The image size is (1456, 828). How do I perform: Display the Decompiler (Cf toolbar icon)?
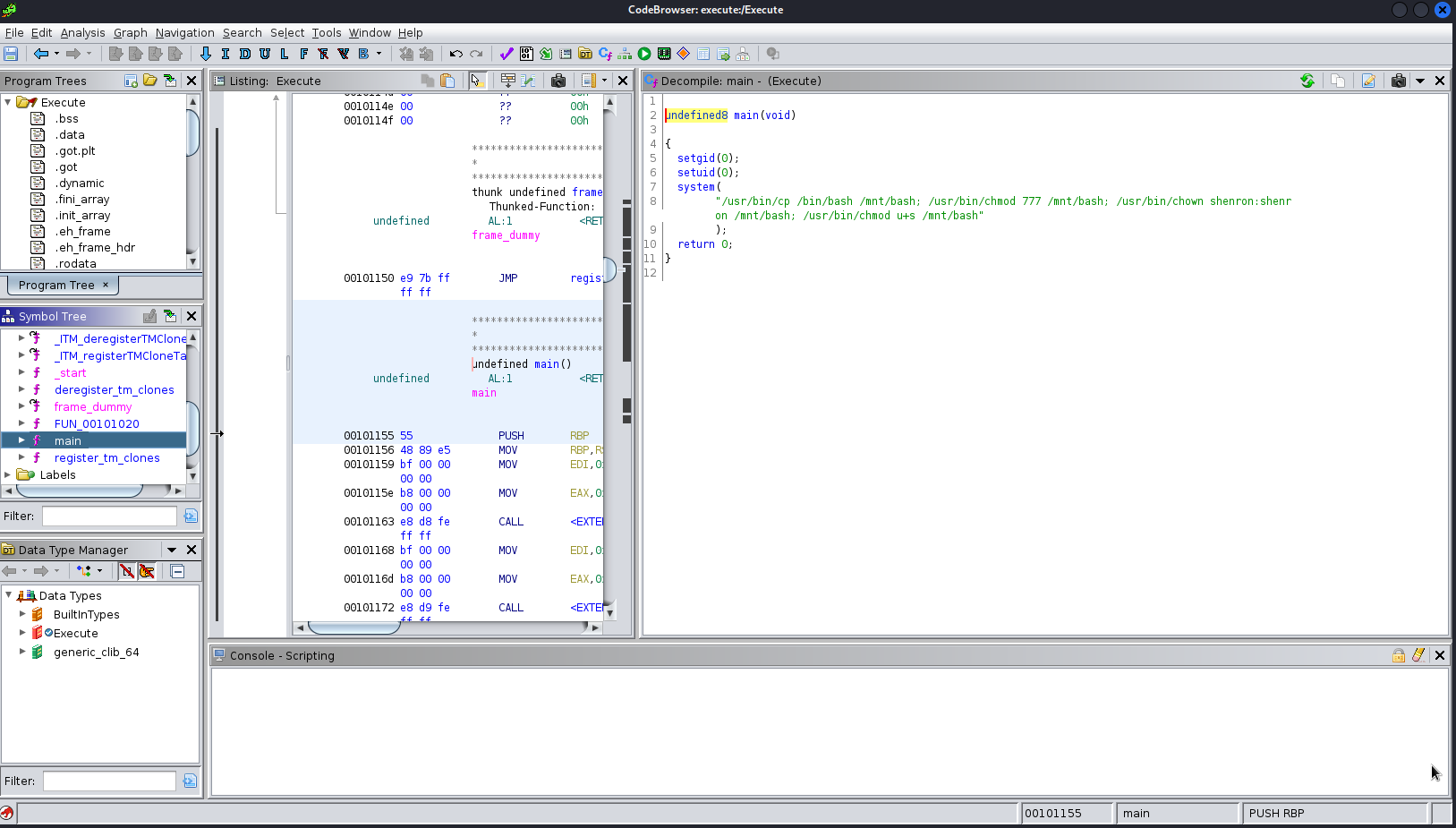pos(605,54)
